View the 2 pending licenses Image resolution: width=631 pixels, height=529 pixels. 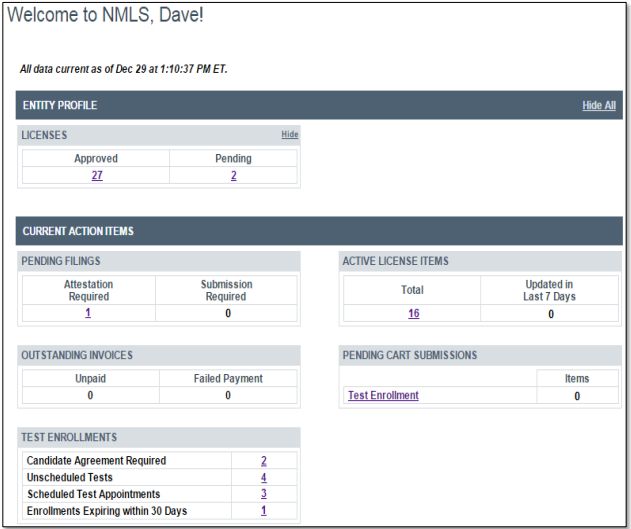pyautogui.click(x=233, y=175)
